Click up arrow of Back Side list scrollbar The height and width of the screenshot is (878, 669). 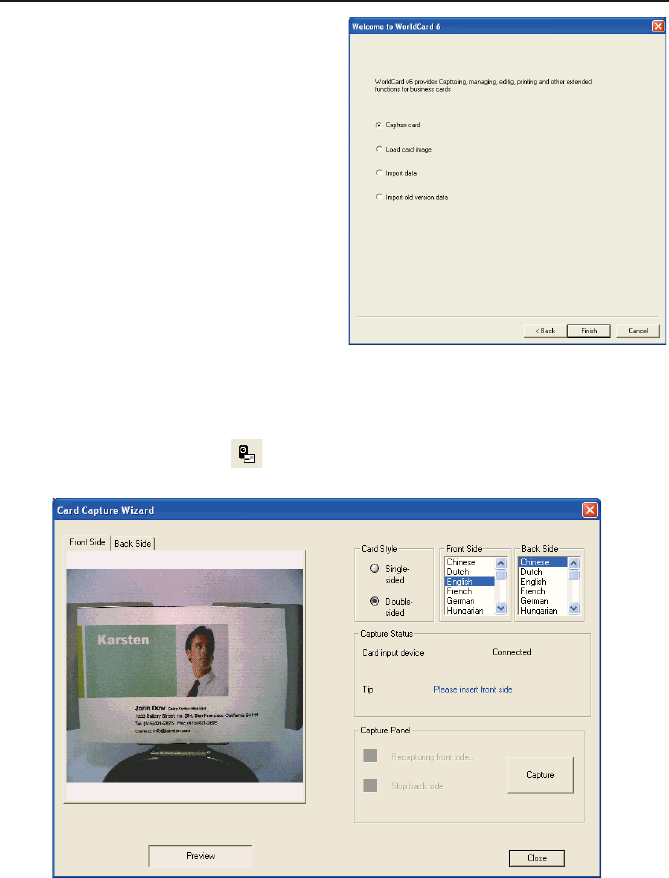click(x=574, y=563)
